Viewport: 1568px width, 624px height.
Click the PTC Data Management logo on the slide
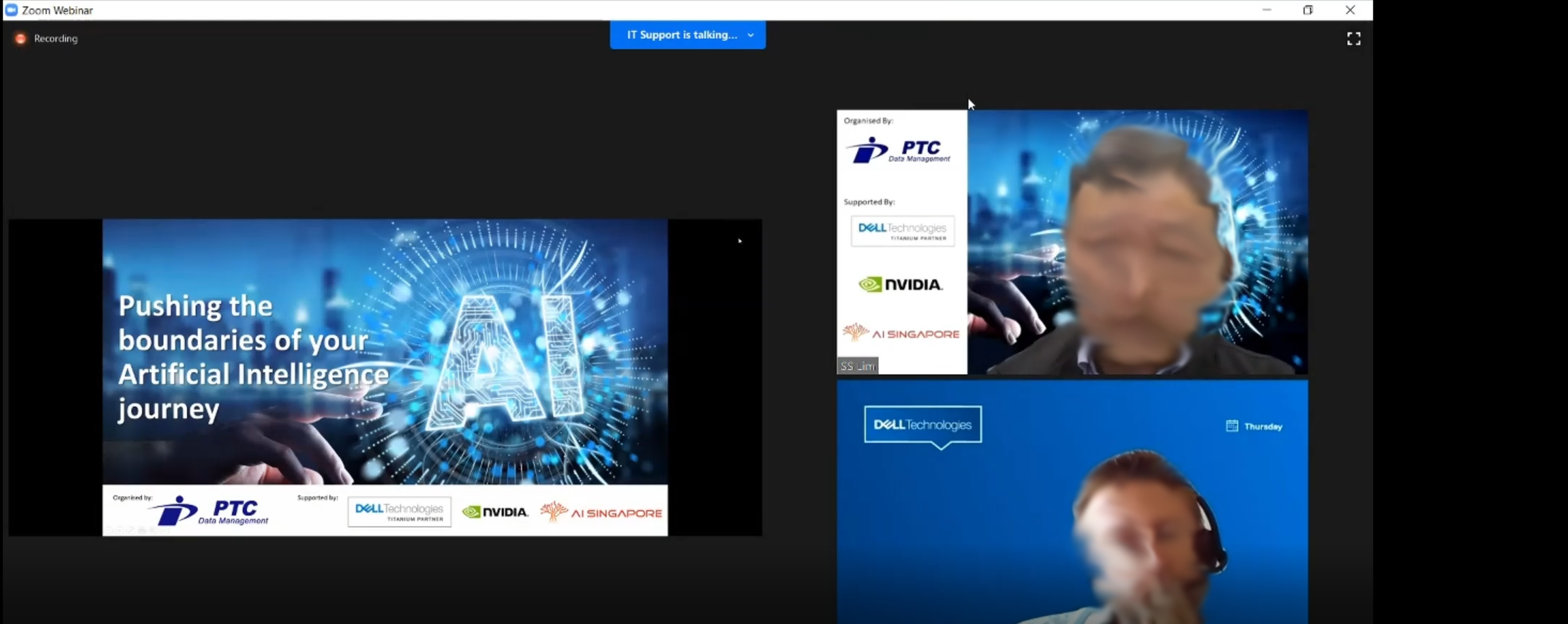(x=209, y=511)
